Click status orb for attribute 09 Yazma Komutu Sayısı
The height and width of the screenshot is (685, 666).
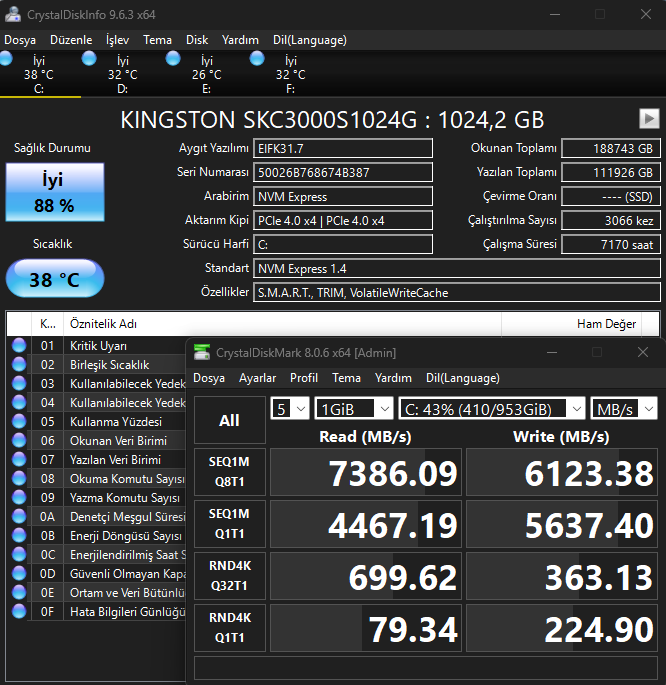pyautogui.click(x=19, y=498)
